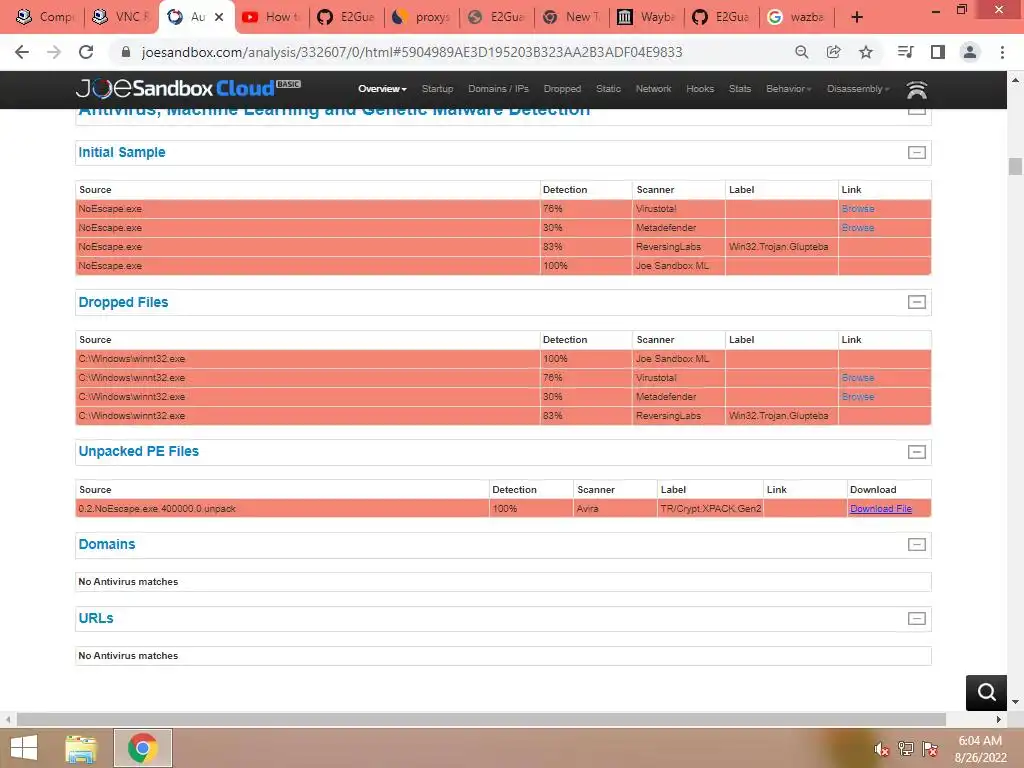This screenshot has width=1024, height=768.
Task: Open the media control (playlist) icon
Action: pyautogui.click(x=905, y=52)
